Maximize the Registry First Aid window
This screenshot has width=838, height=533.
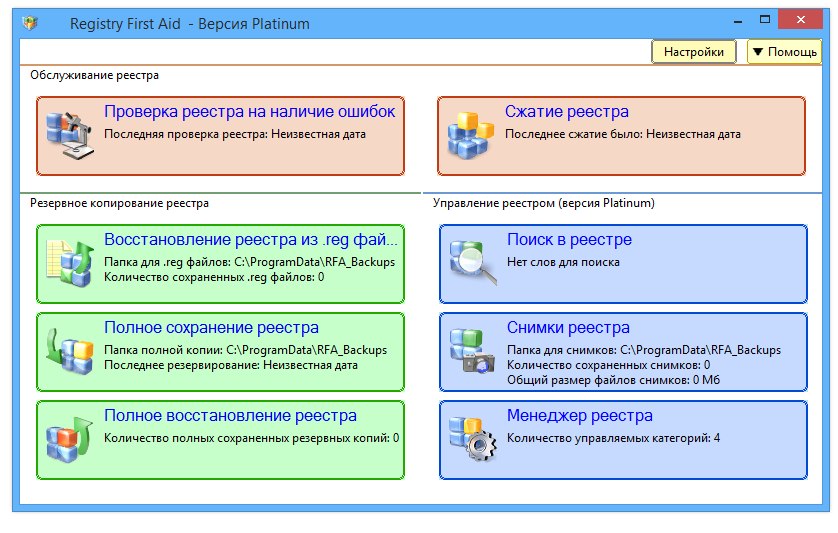tap(765, 20)
